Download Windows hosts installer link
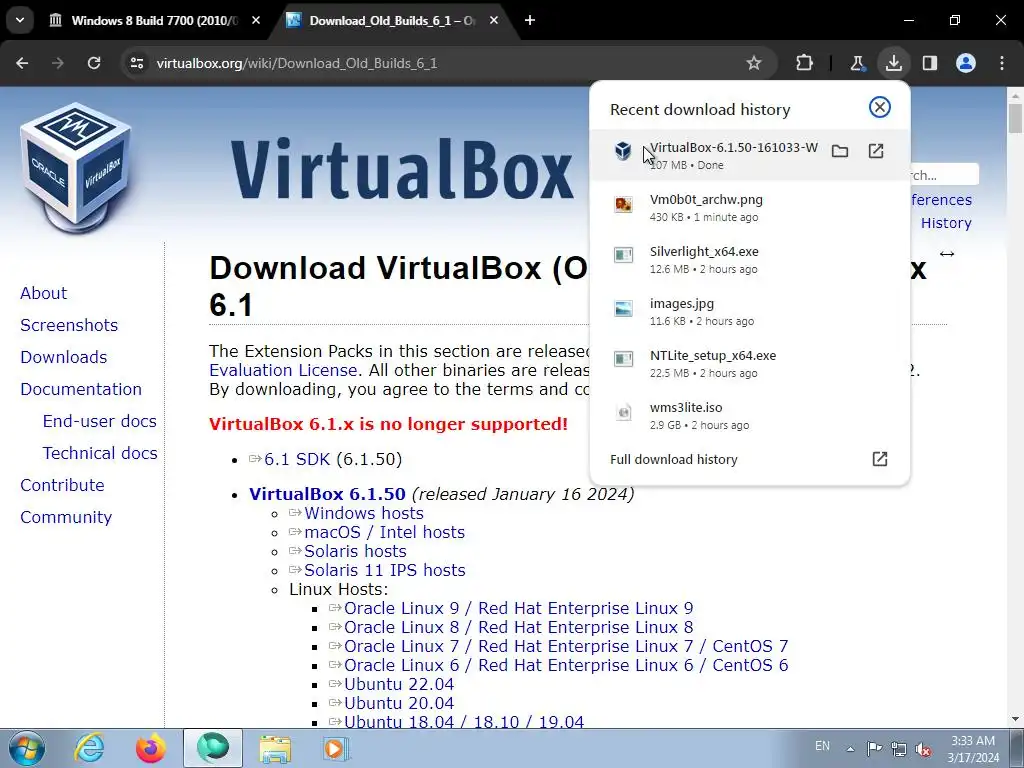 click(364, 513)
